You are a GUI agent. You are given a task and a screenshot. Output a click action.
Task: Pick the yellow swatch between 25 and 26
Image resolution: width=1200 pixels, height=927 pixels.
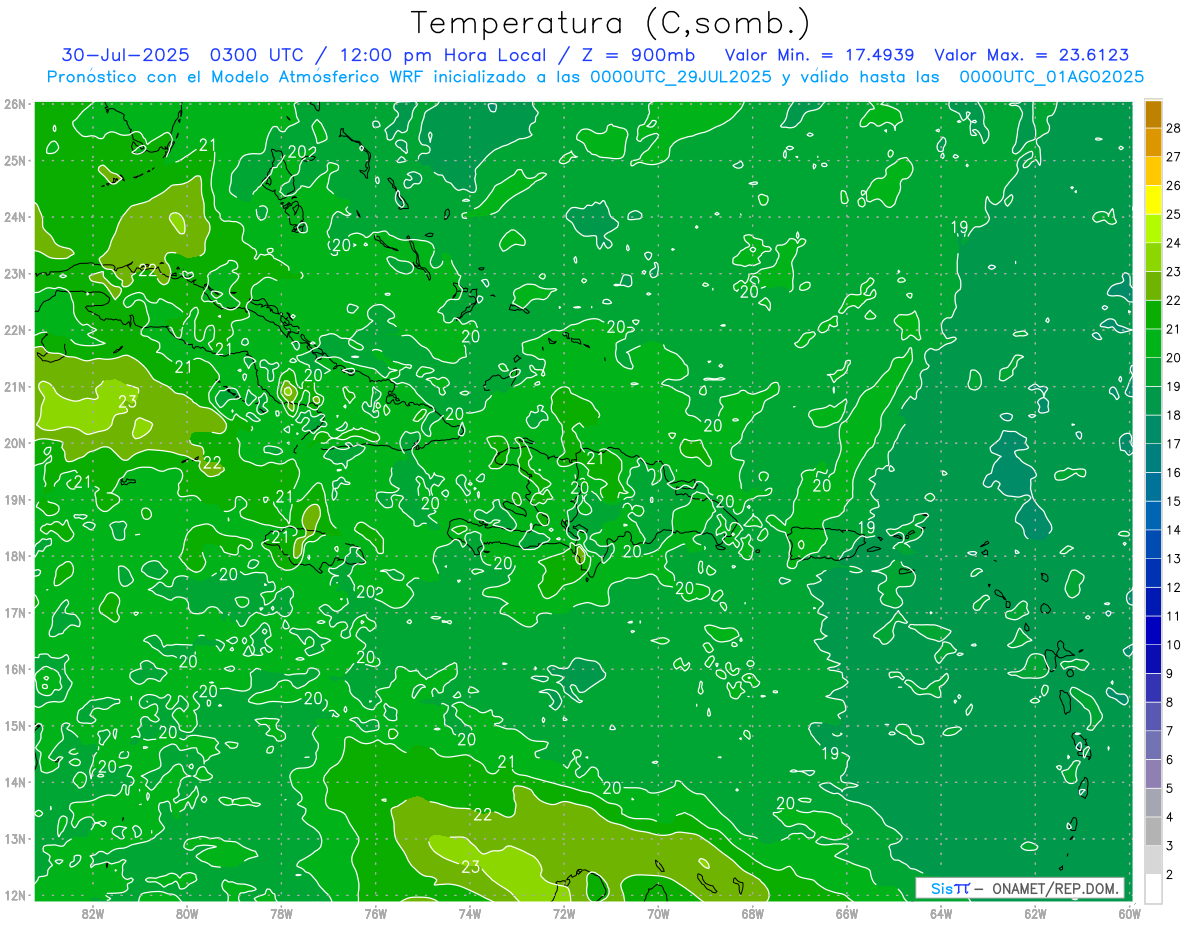[1153, 200]
